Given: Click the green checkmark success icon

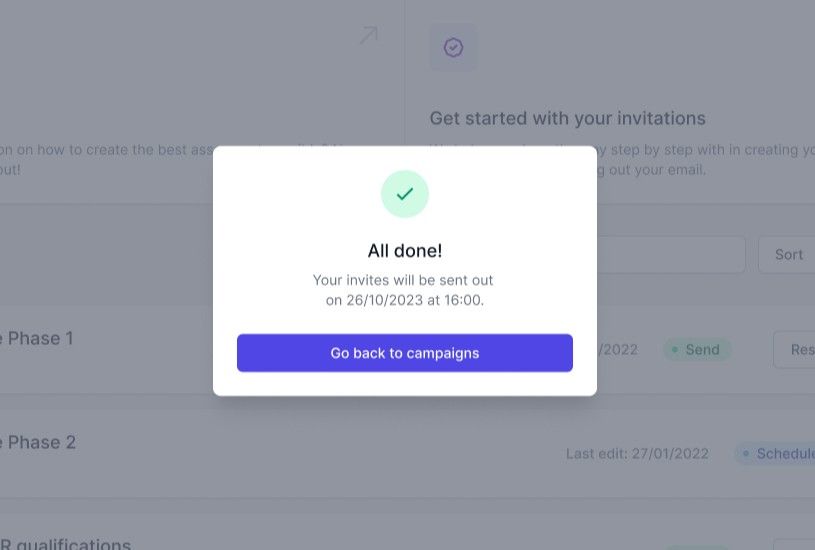Looking at the screenshot, I should (405, 194).
